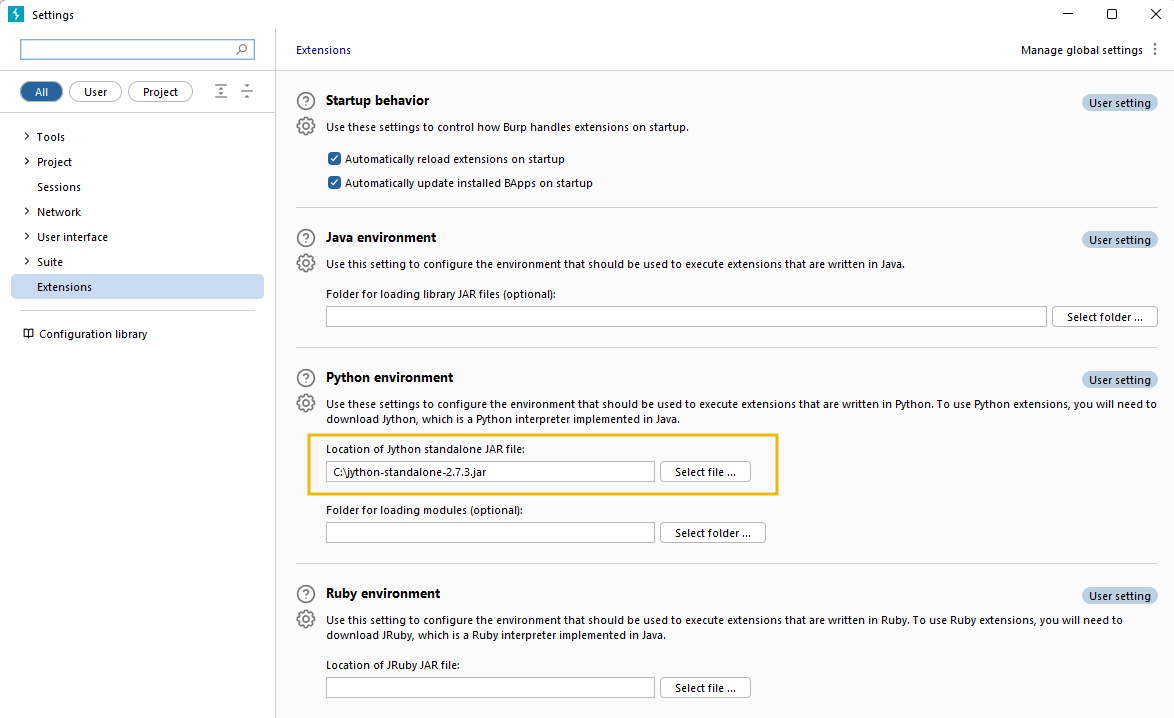This screenshot has width=1174, height=718.
Task: Click the Python environment question mark icon
Action: (305, 377)
